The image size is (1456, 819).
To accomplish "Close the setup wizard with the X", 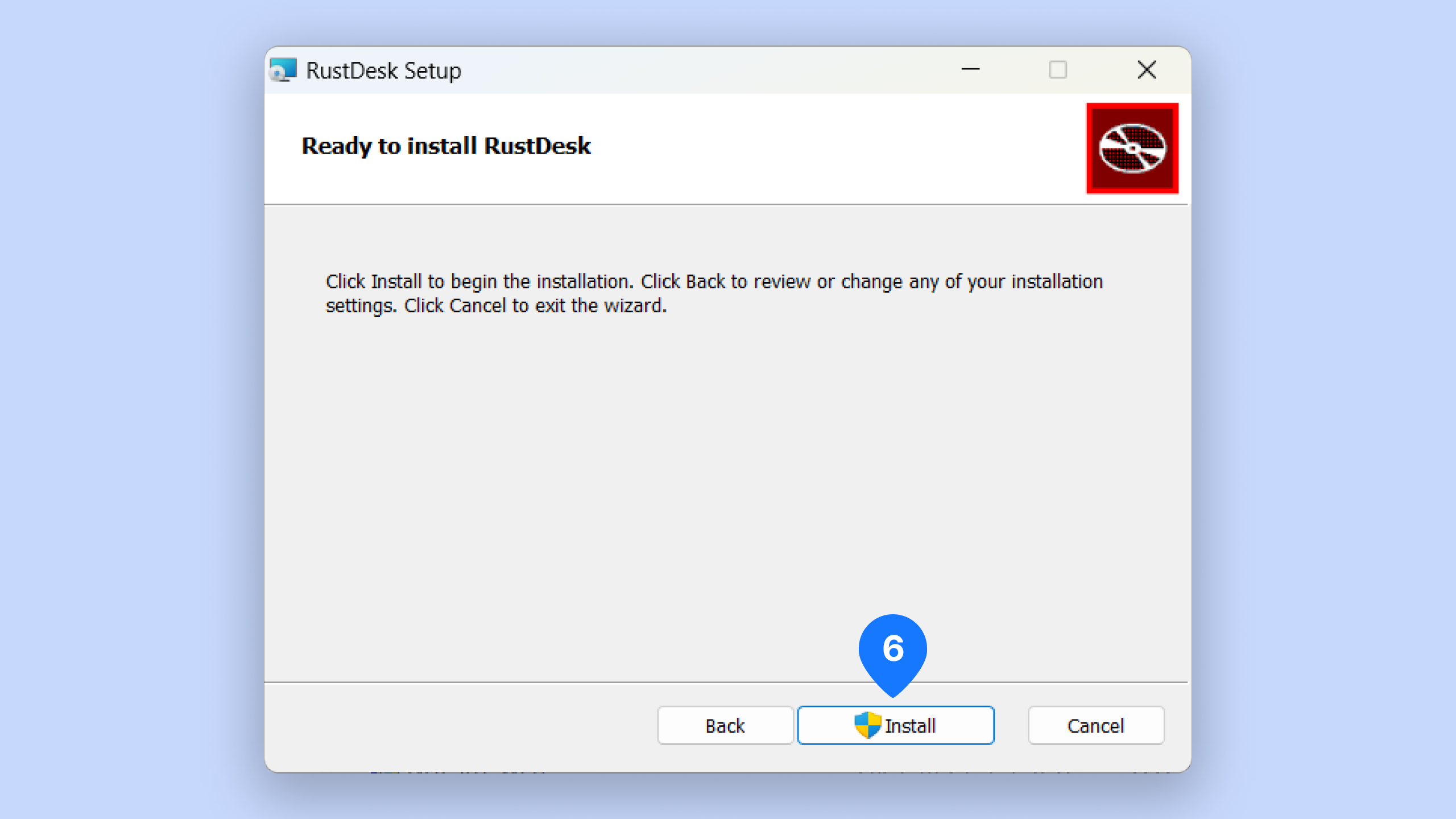I will (x=1147, y=70).
